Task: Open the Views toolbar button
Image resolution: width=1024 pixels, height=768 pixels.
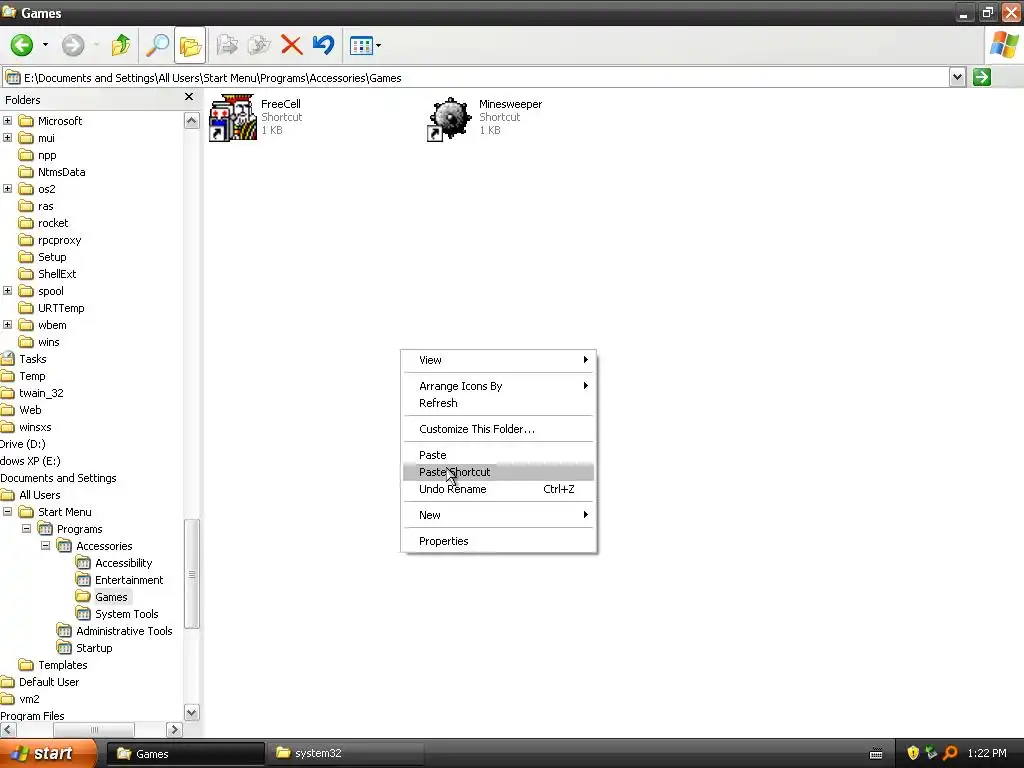Action: click(x=361, y=45)
